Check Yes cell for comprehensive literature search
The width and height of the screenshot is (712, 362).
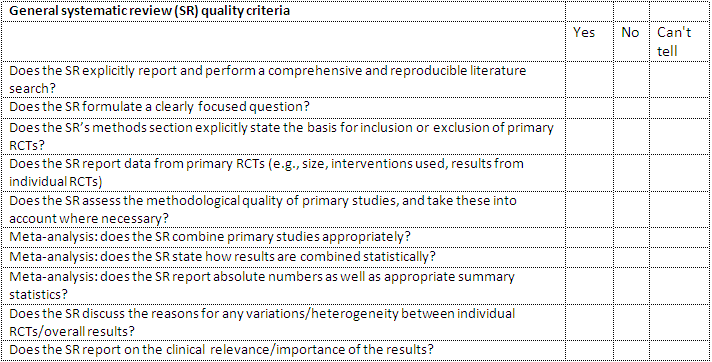tap(588, 80)
